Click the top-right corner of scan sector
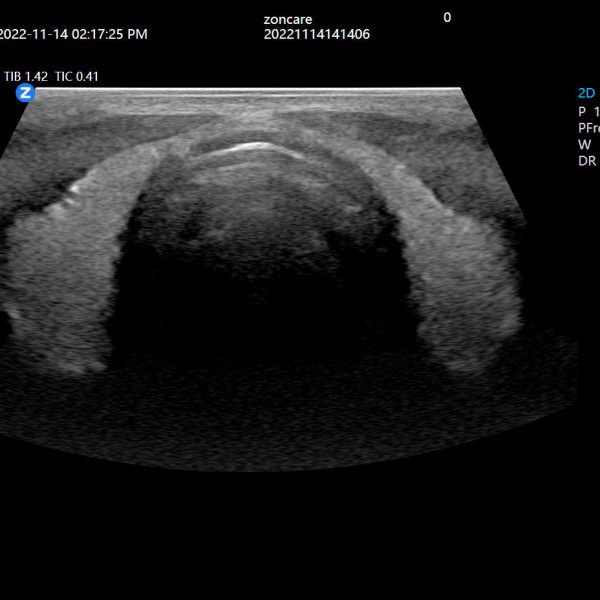Image resolution: width=600 pixels, height=600 pixels. click(461, 90)
